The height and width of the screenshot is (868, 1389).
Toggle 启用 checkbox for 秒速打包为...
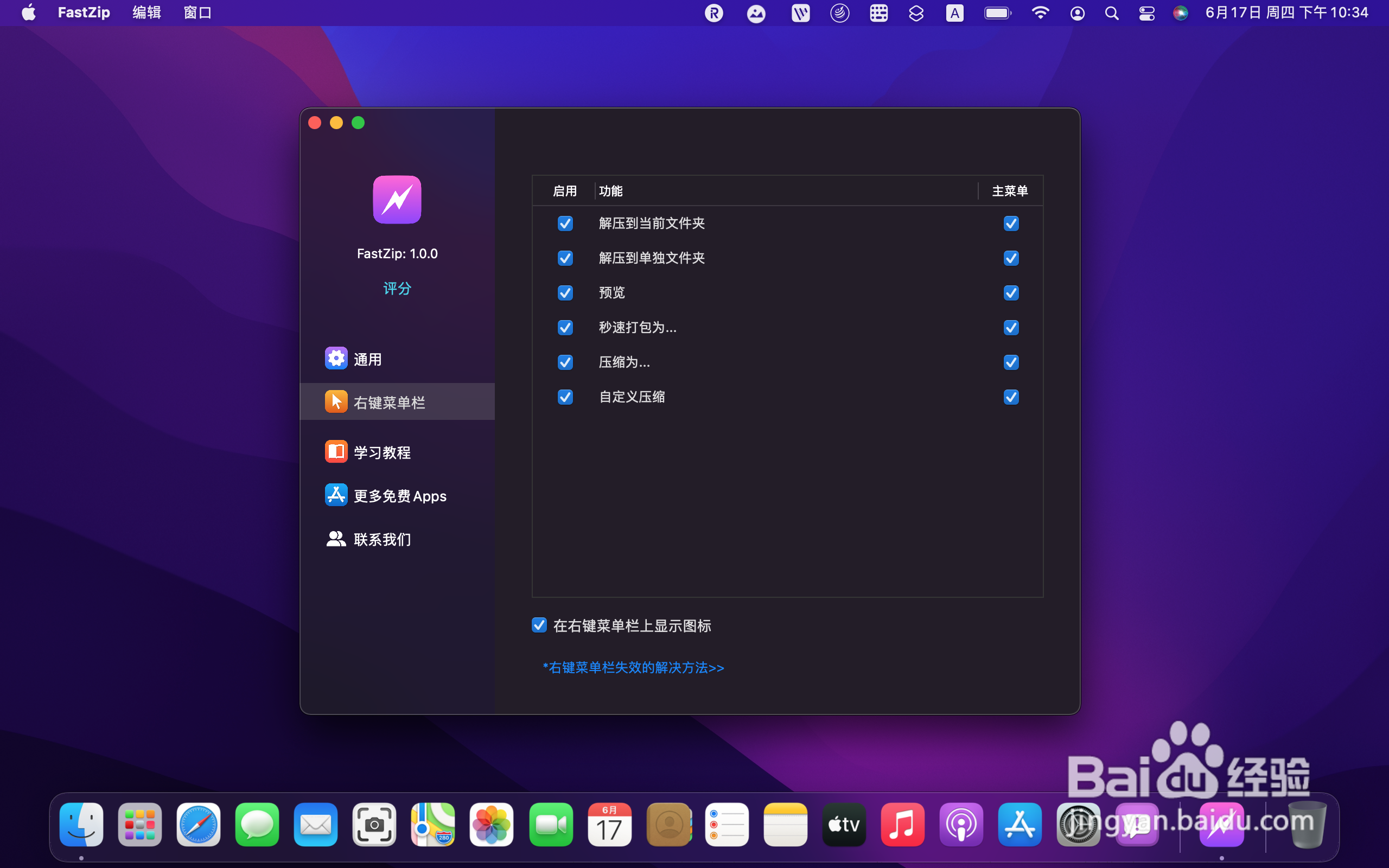[565, 327]
